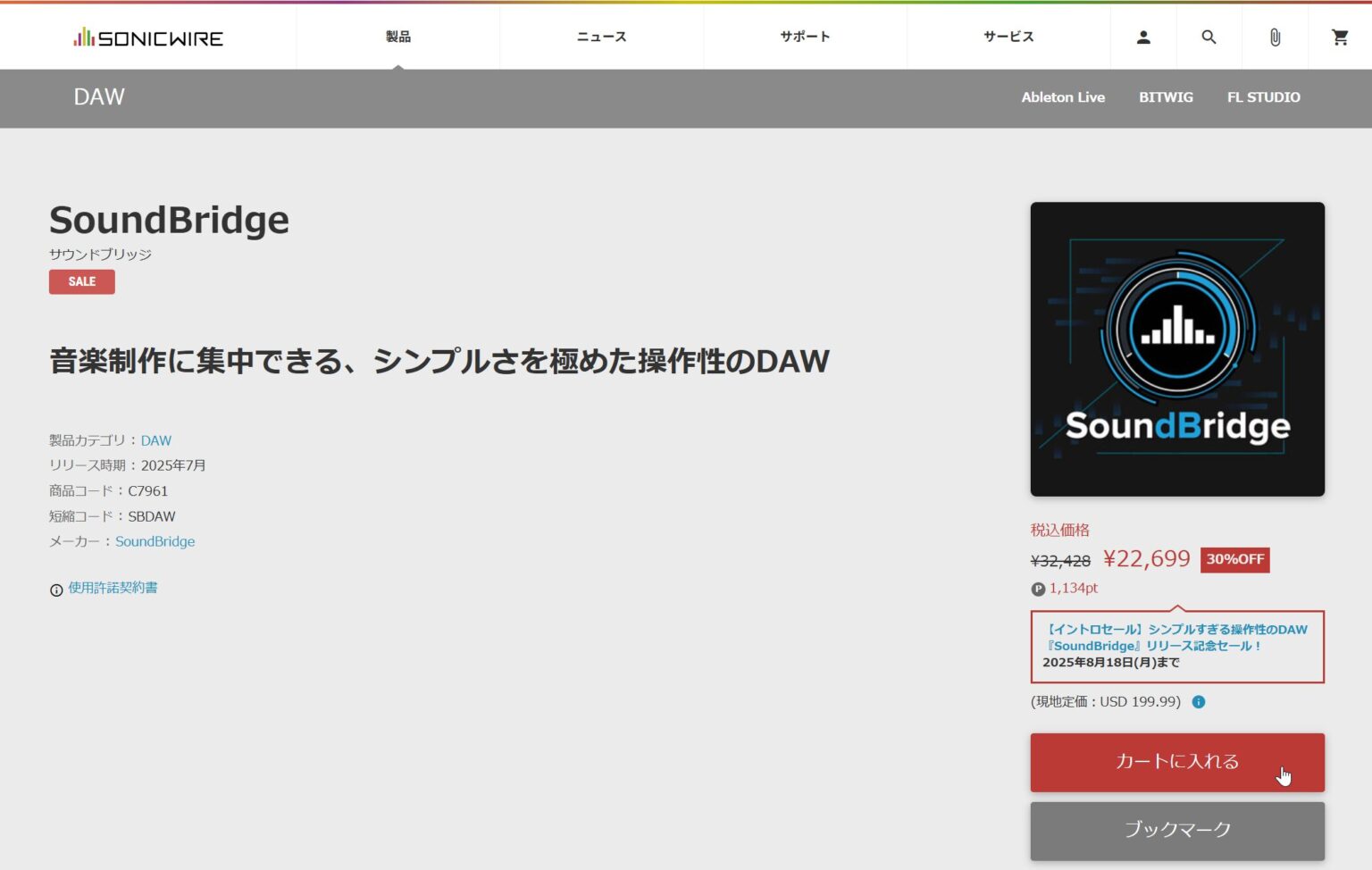This screenshot has height=870, width=1372.
Task: Click the SONICWIRE logo
Action: tap(148, 37)
